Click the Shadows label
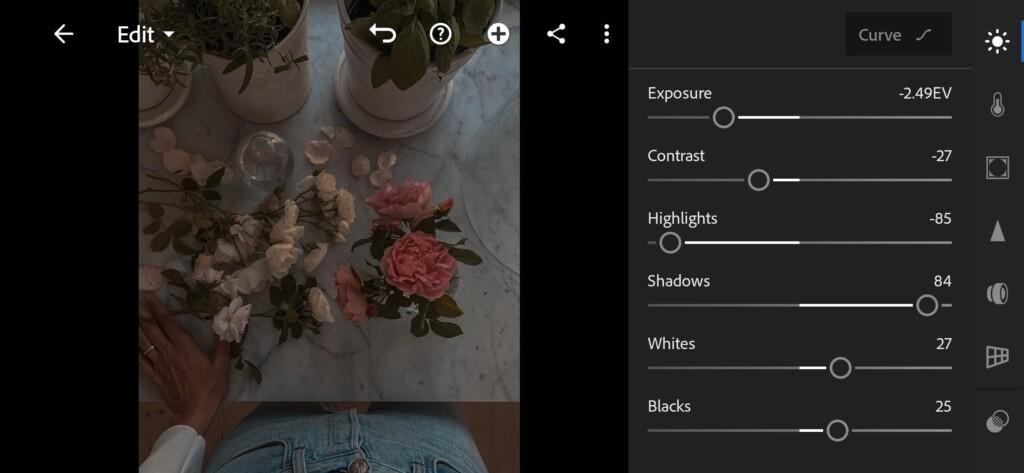 coord(679,282)
